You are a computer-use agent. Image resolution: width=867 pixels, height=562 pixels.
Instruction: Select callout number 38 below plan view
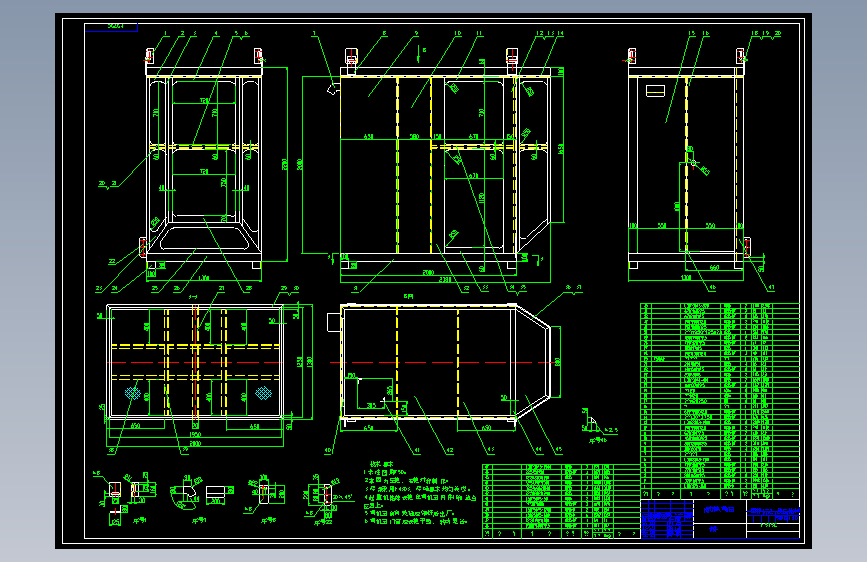(x=112, y=451)
